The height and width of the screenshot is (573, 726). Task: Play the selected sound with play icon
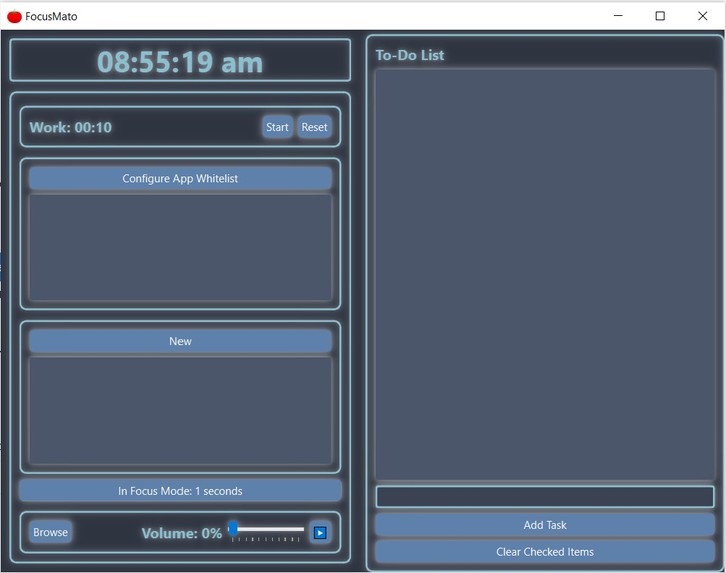click(320, 533)
